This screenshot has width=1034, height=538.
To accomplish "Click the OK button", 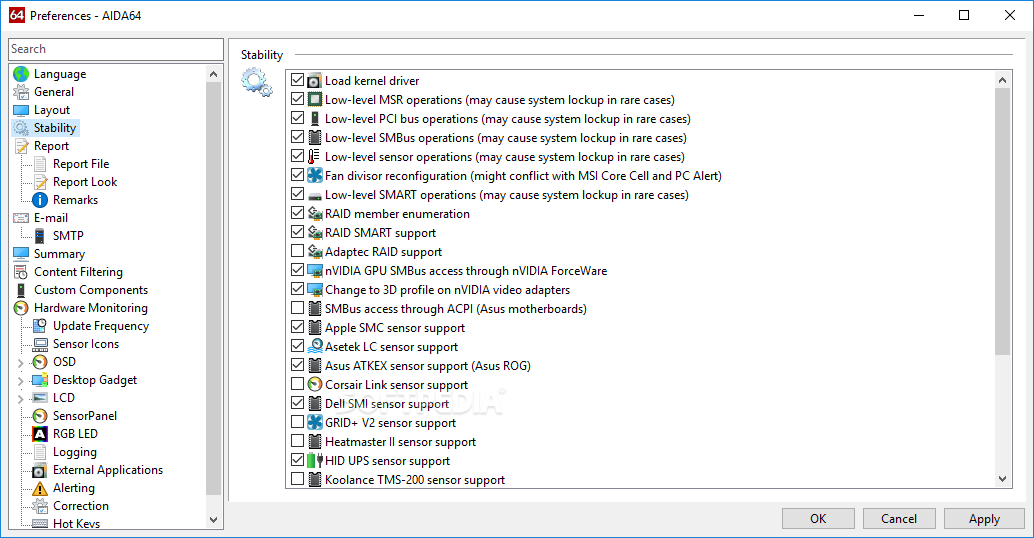I will click(818, 519).
